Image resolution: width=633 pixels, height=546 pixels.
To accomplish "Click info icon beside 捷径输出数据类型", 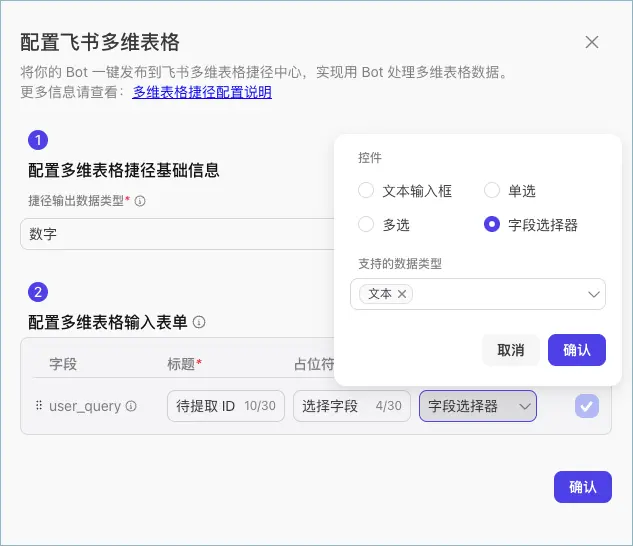I will coord(140,201).
